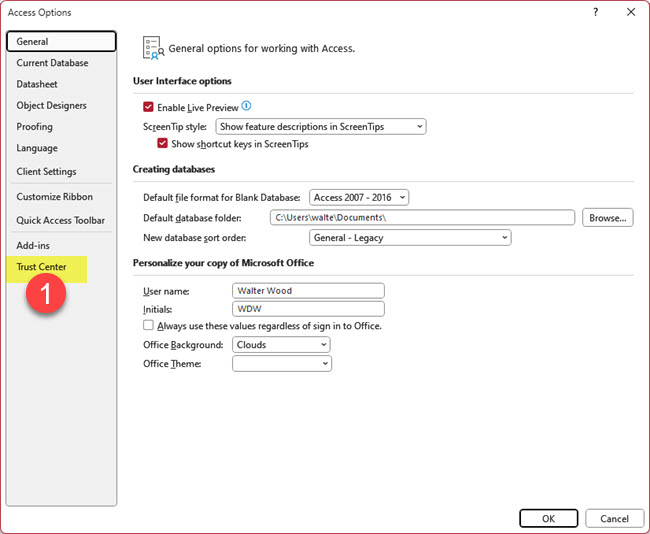Open the Office Theme dropdown
The image size is (650, 534).
click(x=282, y=364)
